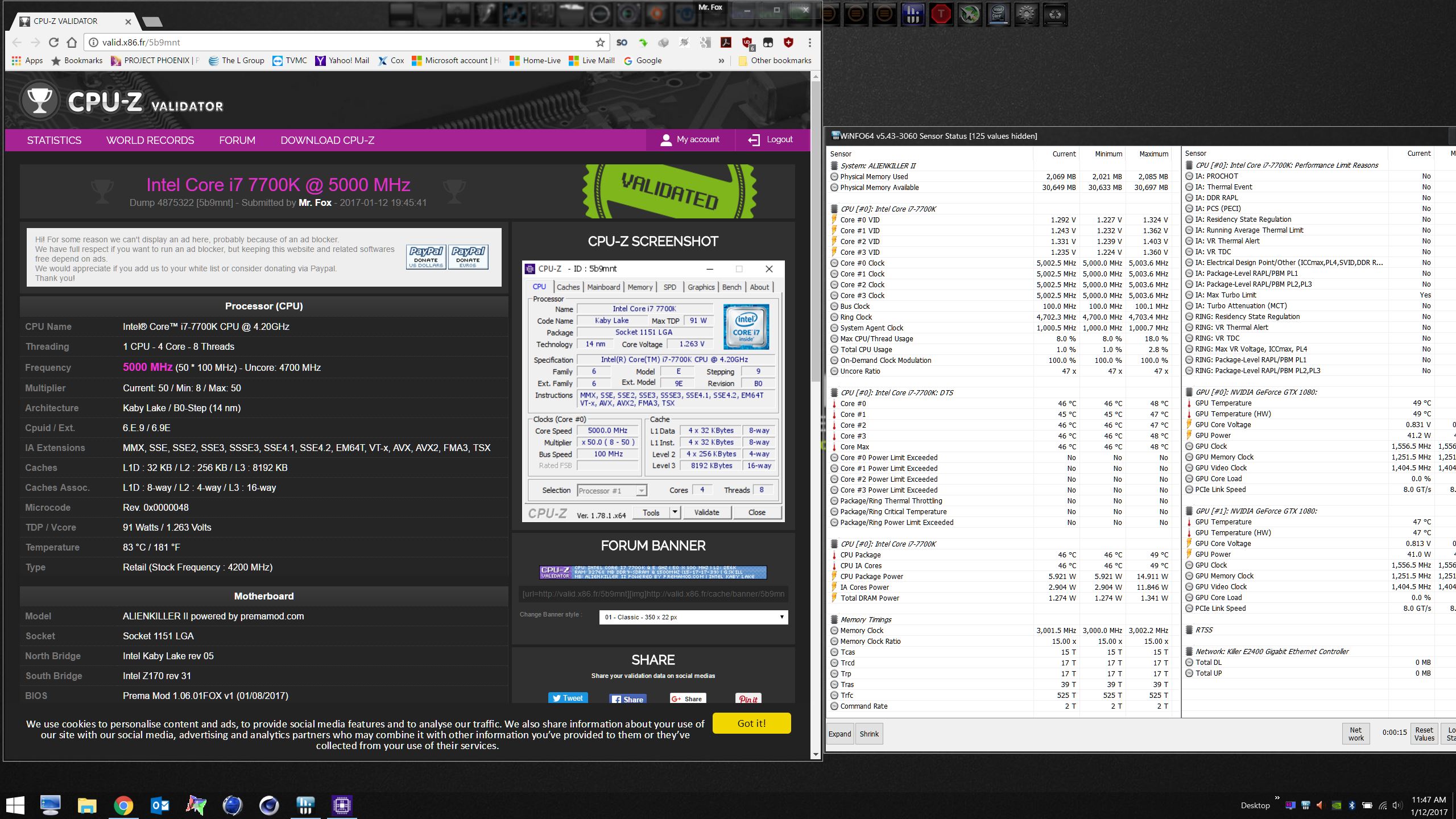The image size is (1456, 819).
Task: Switch to CPU-Z purple chip taskbar icon
Action: [342, 805]
